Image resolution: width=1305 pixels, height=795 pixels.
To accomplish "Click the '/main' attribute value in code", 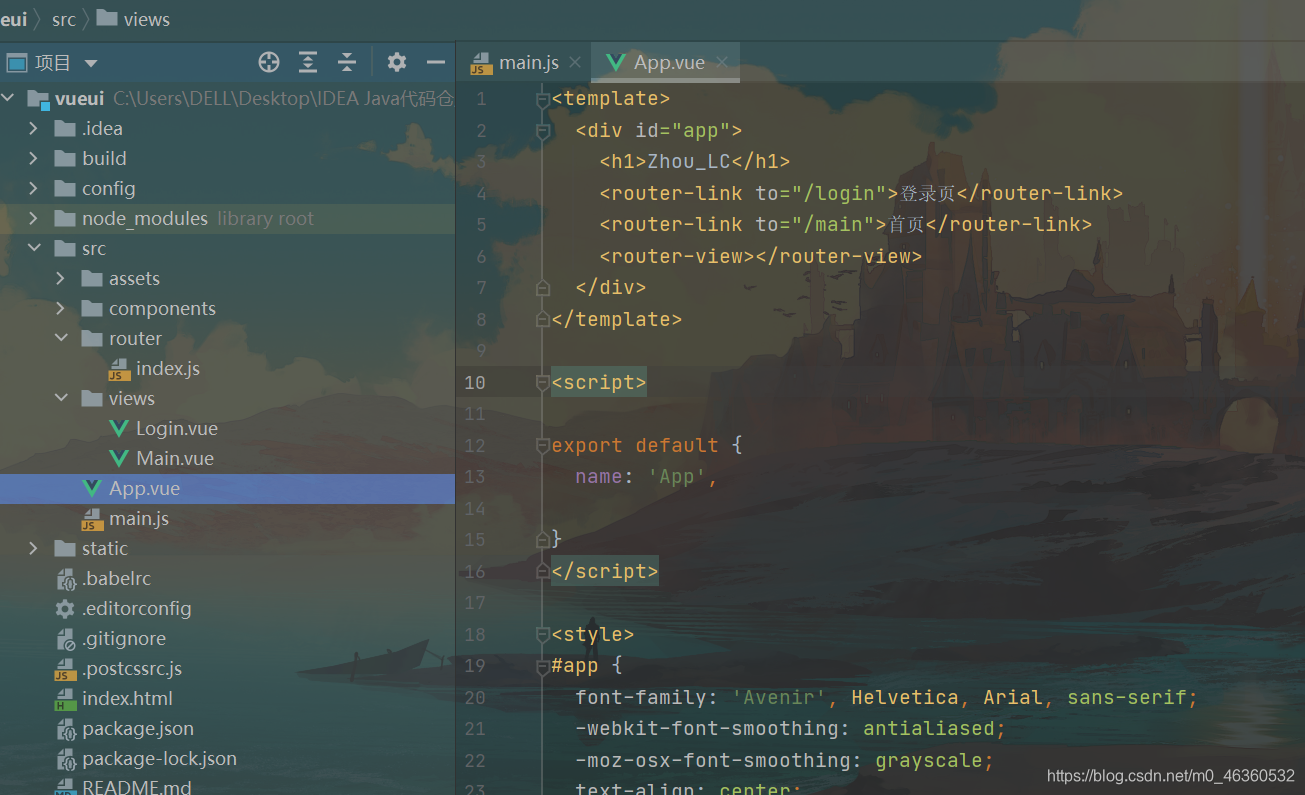I will click(x=833, y=224).
